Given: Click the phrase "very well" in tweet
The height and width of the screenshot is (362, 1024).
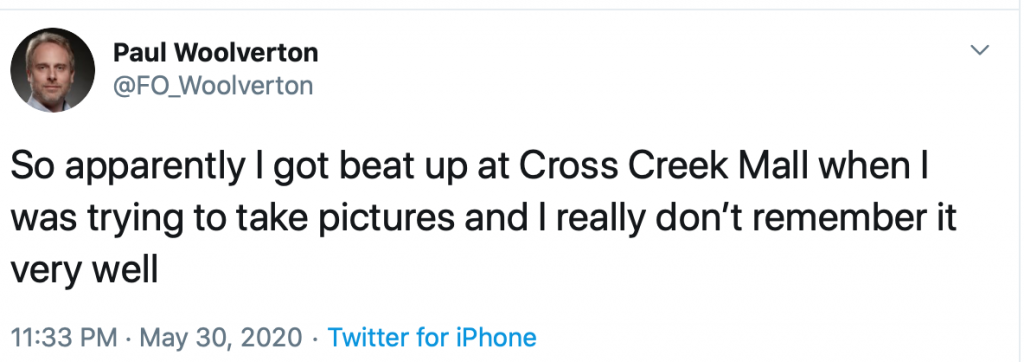Looking at the screenshot, I should [x=84, y=269].
